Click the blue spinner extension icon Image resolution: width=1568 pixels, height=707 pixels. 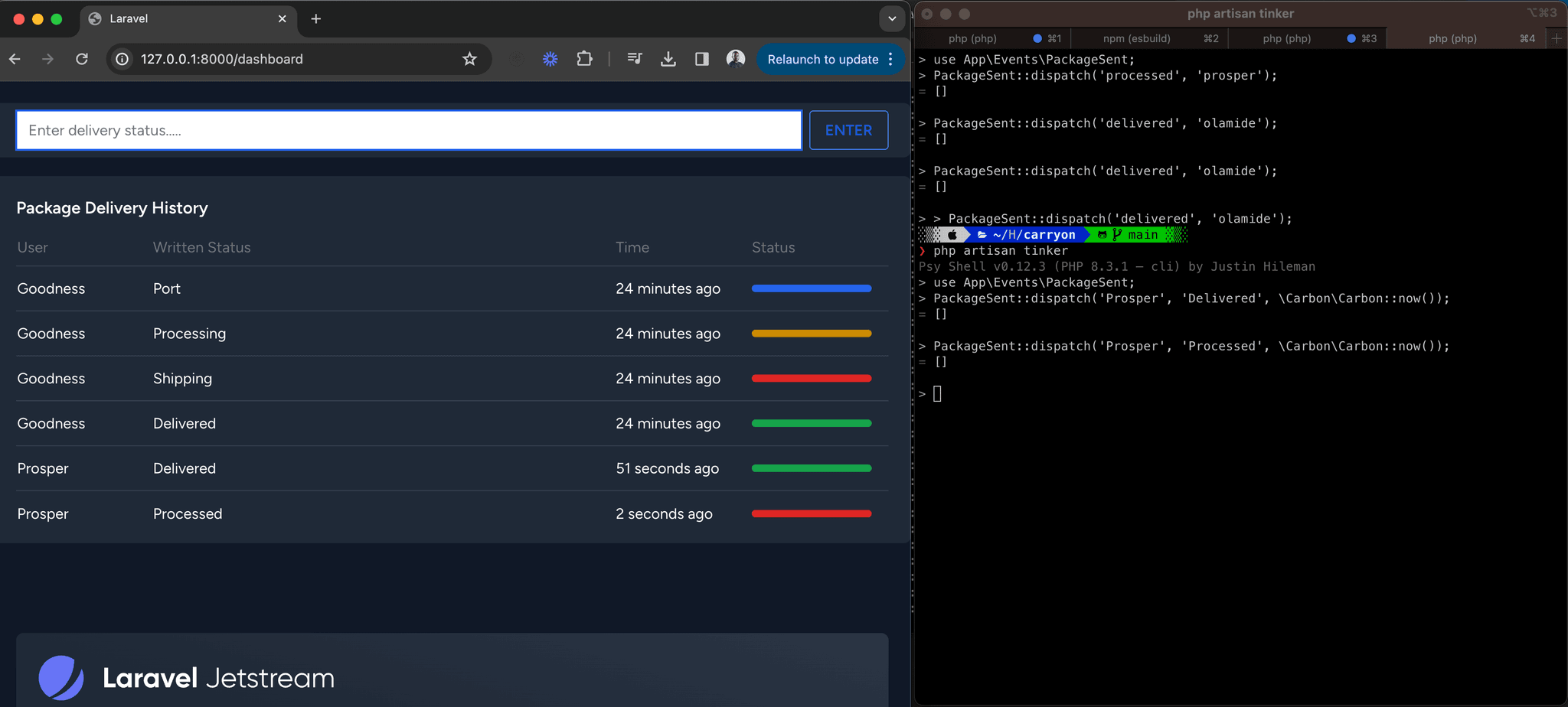point(550,59)
